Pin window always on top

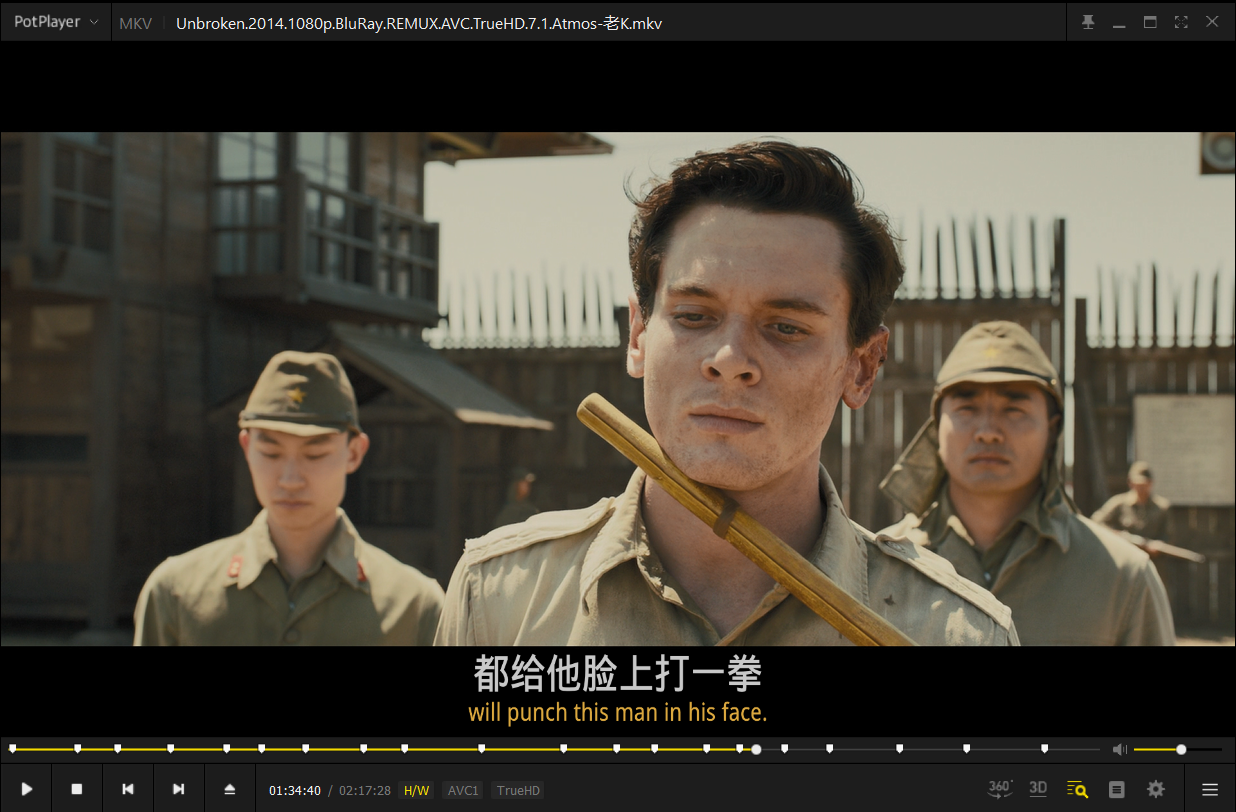1088,22
